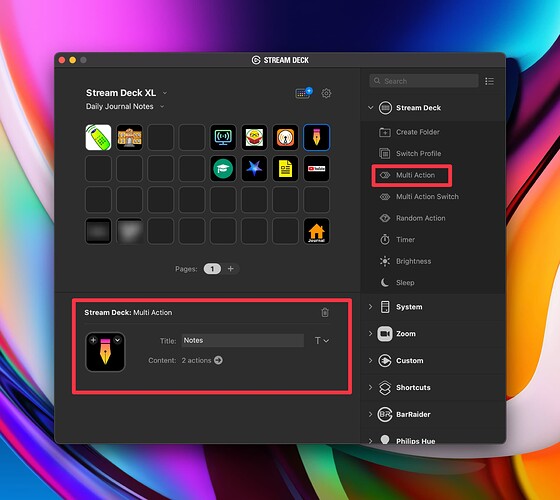Select the orange building key icon
This screenshot has width=560, height=500.
(x=129, y=137)
